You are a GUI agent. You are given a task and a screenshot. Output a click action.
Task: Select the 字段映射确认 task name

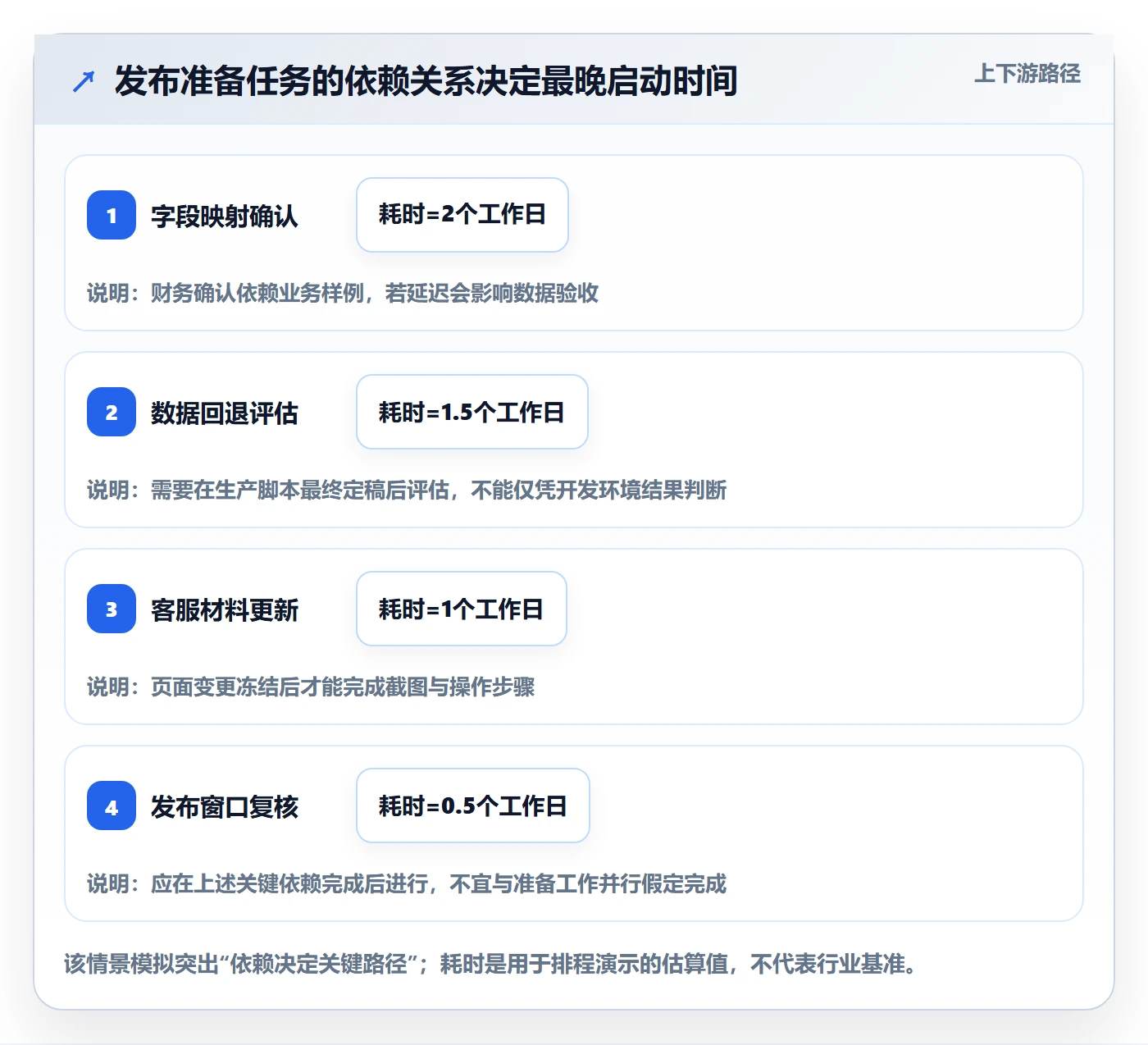225,216
